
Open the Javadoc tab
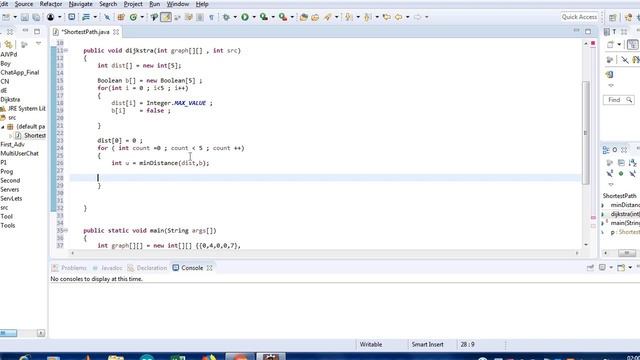[107, 268]
